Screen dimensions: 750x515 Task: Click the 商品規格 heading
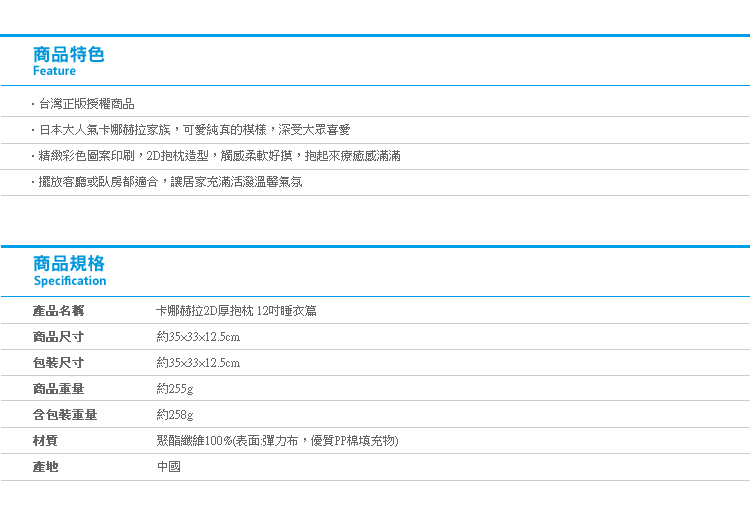tap(68, 263)
